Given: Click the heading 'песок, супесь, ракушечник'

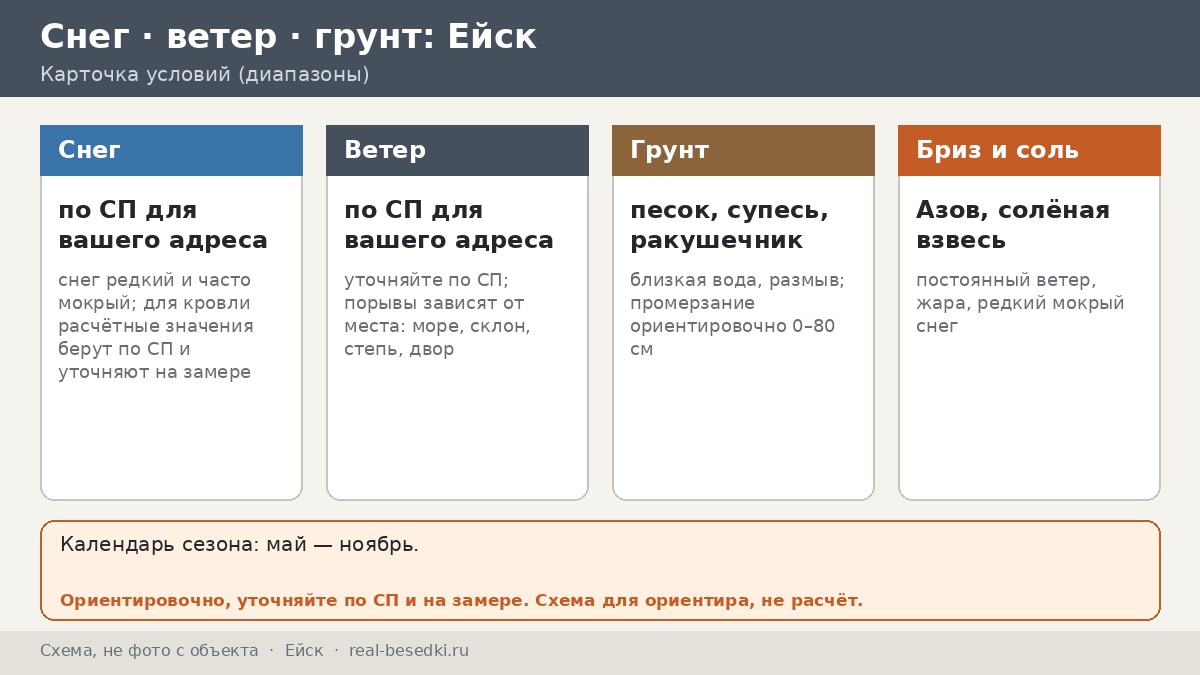Looking at the screenshot, I should point(729,225).
